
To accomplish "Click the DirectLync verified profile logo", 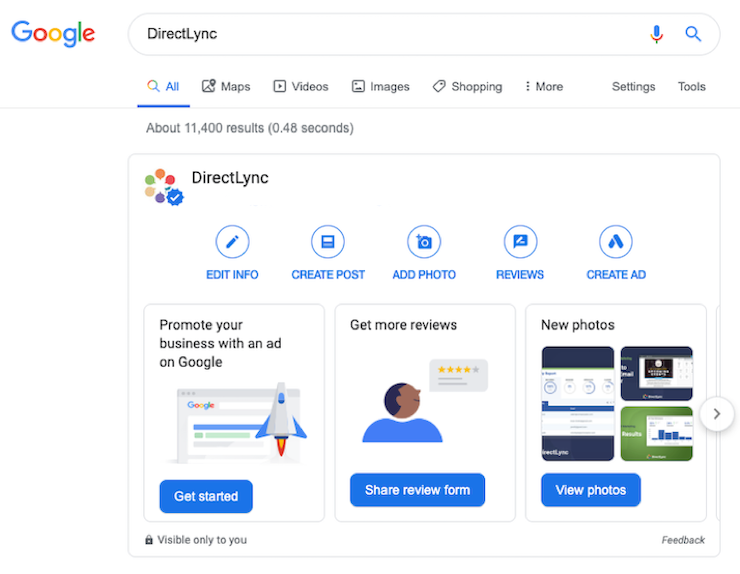I will click(164, 187).
